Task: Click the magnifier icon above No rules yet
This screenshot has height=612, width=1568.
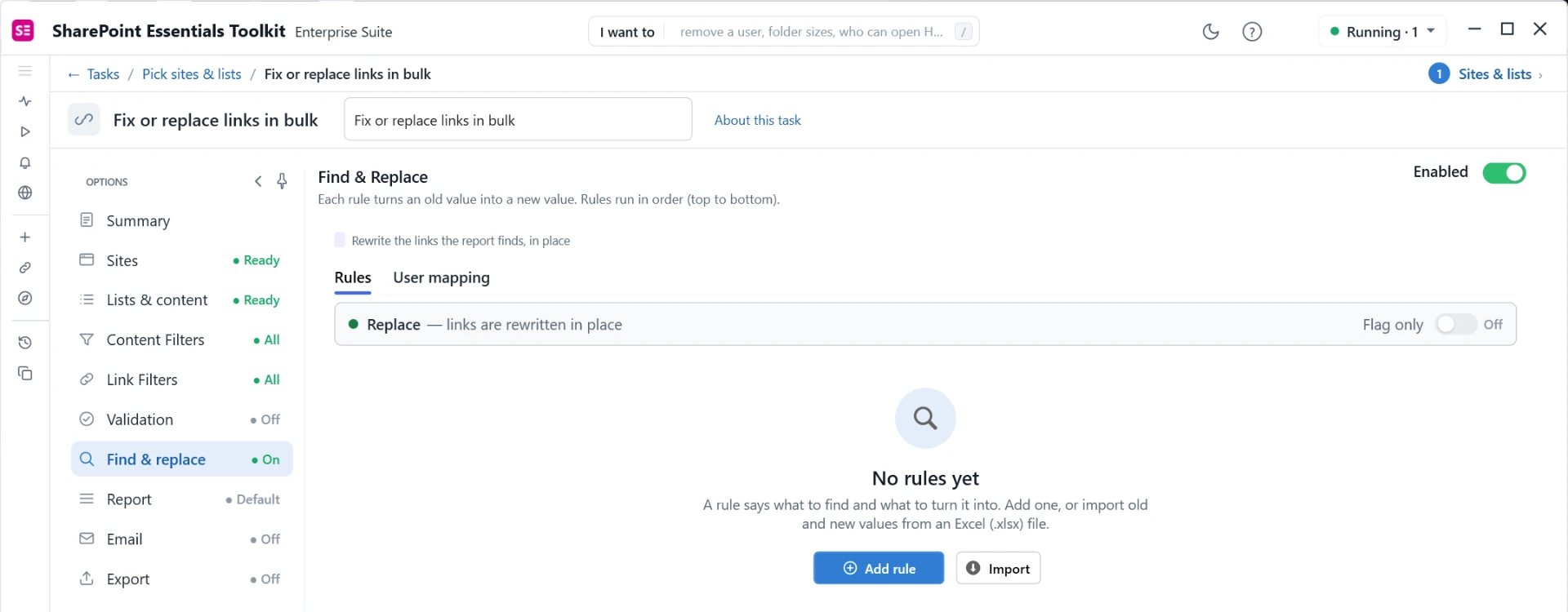Action: [x=925, y=418]
